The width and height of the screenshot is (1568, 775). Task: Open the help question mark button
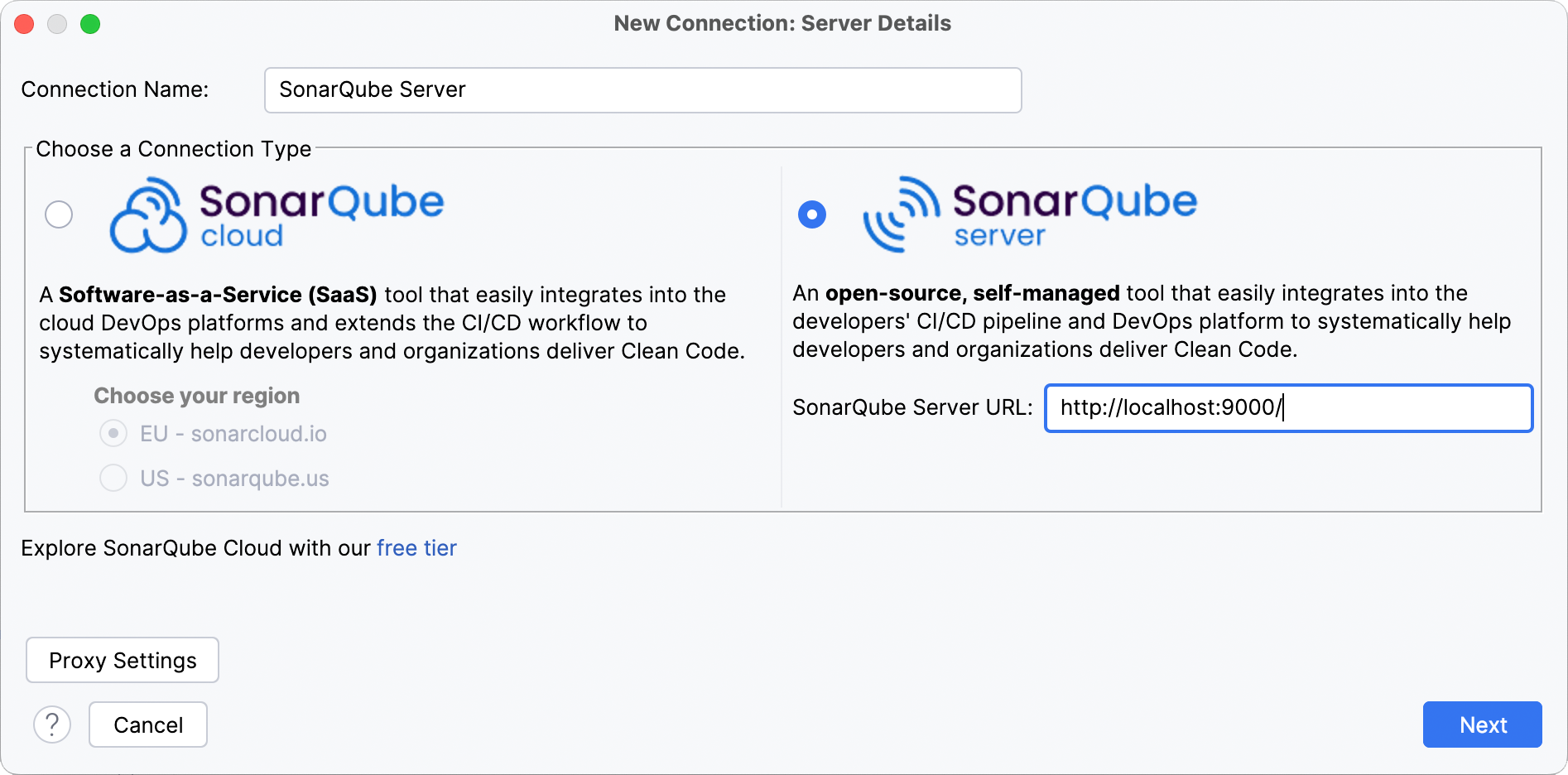point(52,724)
